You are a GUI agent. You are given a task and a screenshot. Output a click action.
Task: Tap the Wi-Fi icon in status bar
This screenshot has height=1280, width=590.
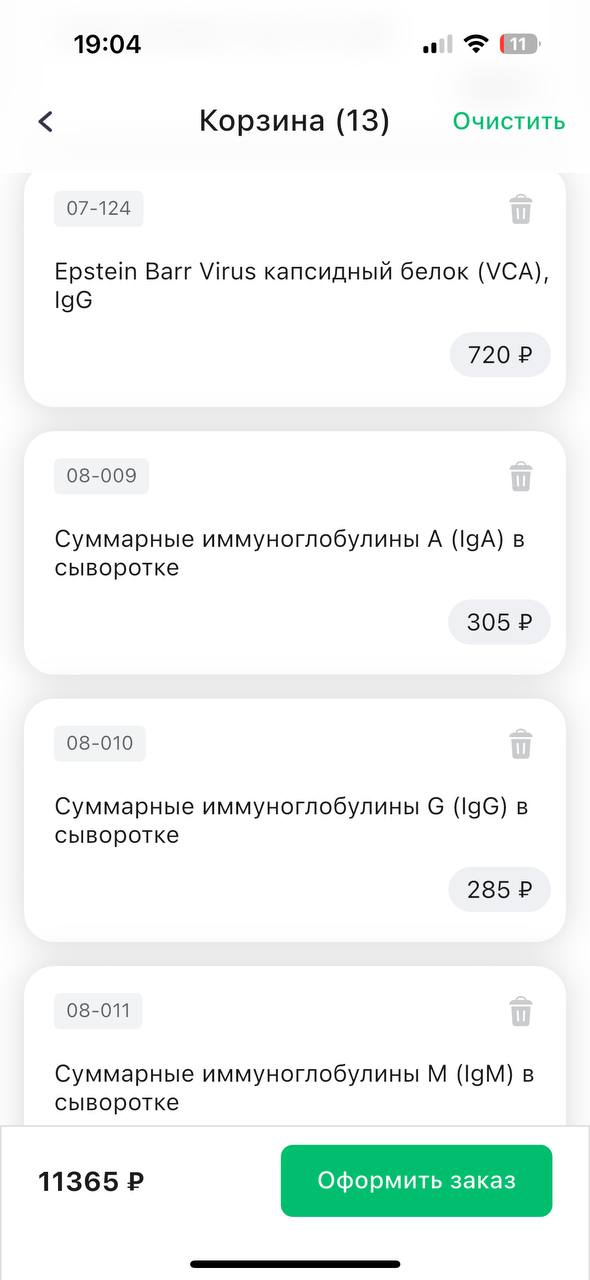tap(476, 44)
